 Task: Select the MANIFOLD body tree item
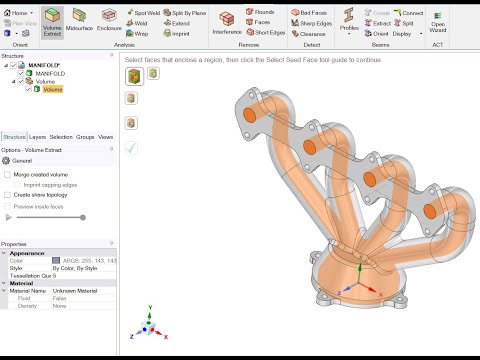tap(50, 73)
